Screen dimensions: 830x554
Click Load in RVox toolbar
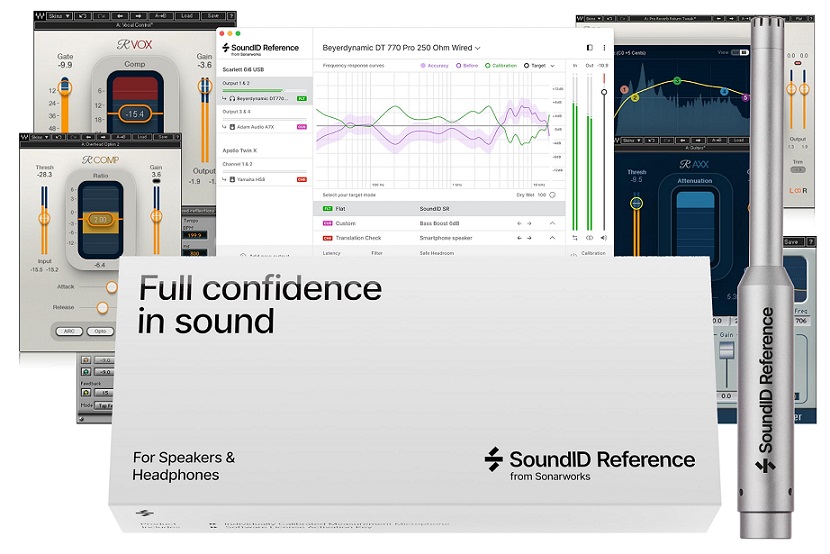187,16
